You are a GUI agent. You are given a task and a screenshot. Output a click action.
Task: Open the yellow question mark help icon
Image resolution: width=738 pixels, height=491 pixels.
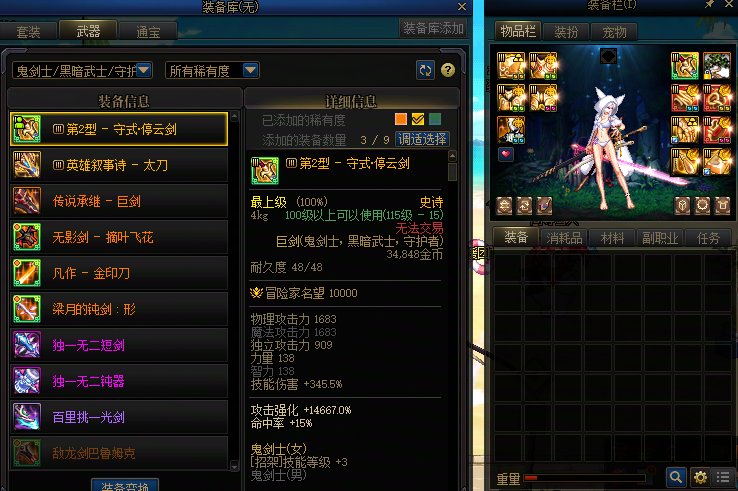(x=448, y=70)
